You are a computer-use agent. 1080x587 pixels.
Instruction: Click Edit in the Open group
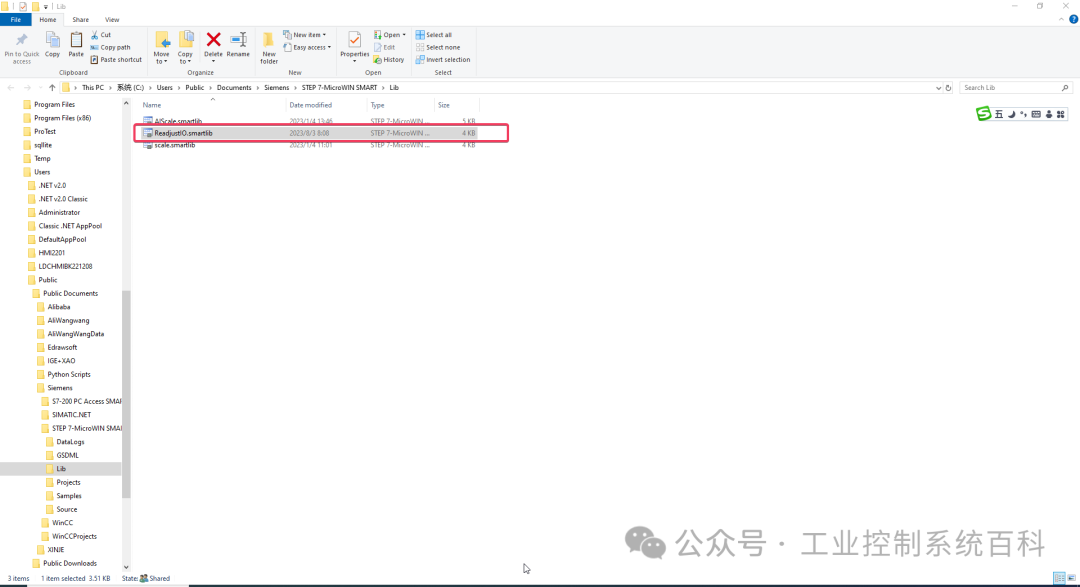tap(384, 48)
